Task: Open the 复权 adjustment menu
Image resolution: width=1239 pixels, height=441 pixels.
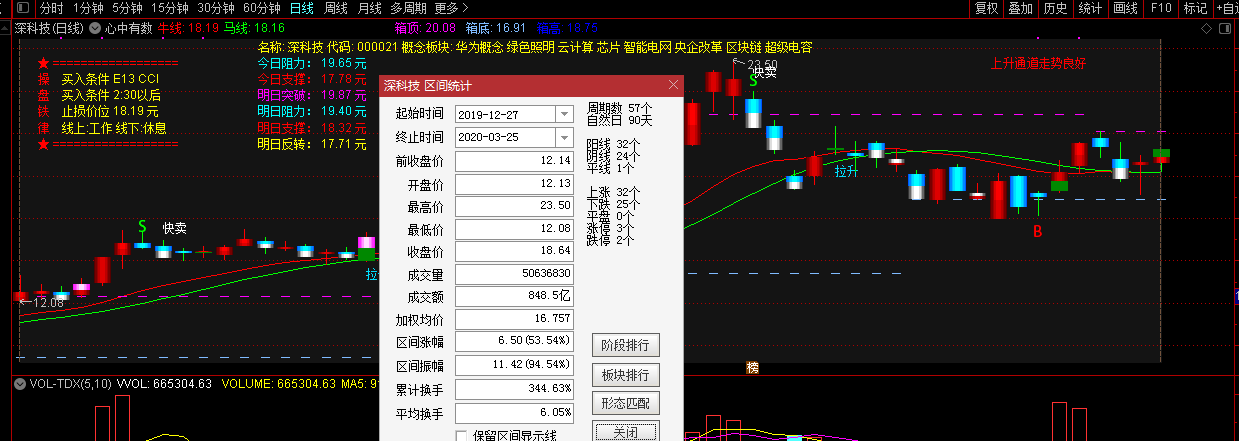Action: 987,8
